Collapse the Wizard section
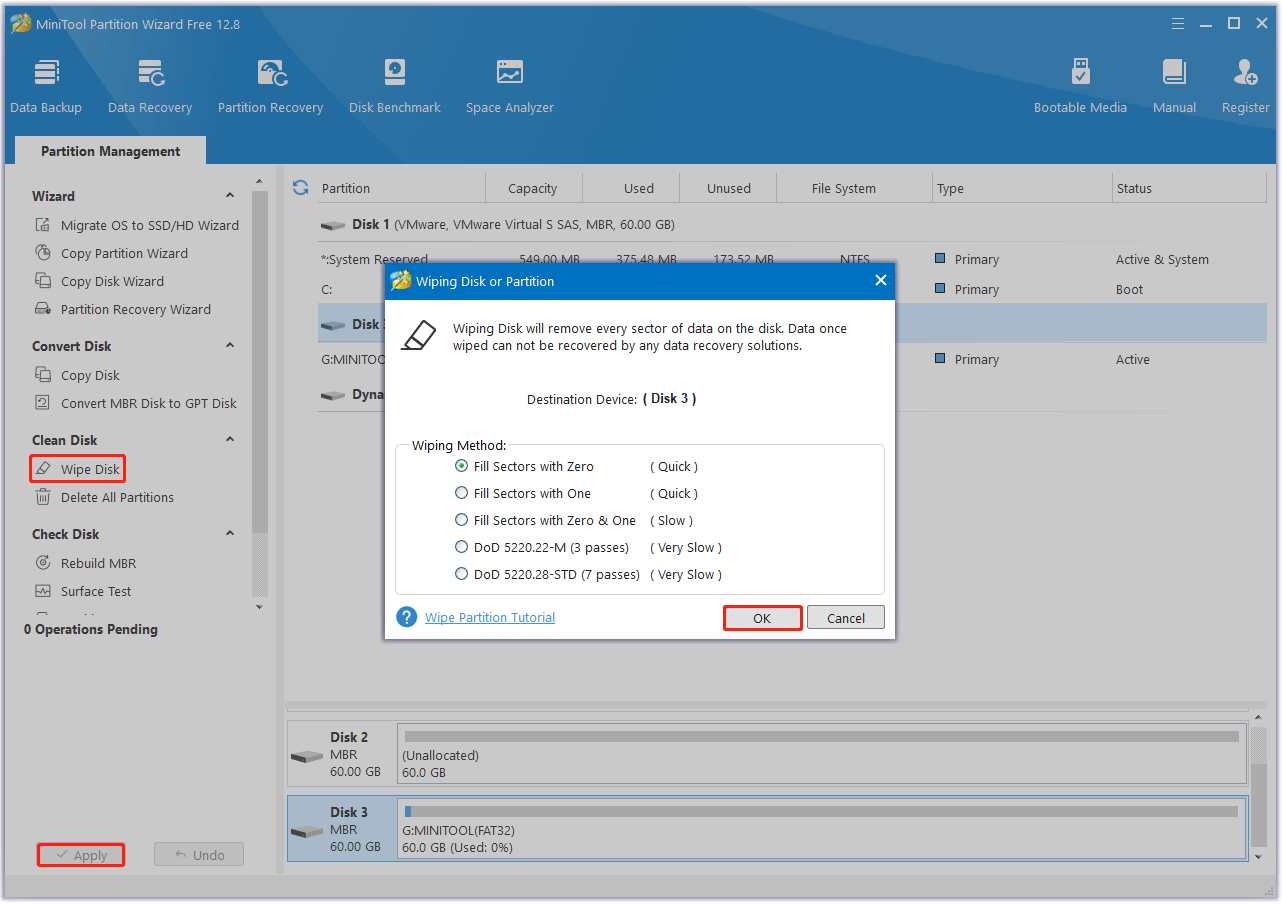Image resolution: width=1282 pixels, height=904 pixels. tap(230, 196)
